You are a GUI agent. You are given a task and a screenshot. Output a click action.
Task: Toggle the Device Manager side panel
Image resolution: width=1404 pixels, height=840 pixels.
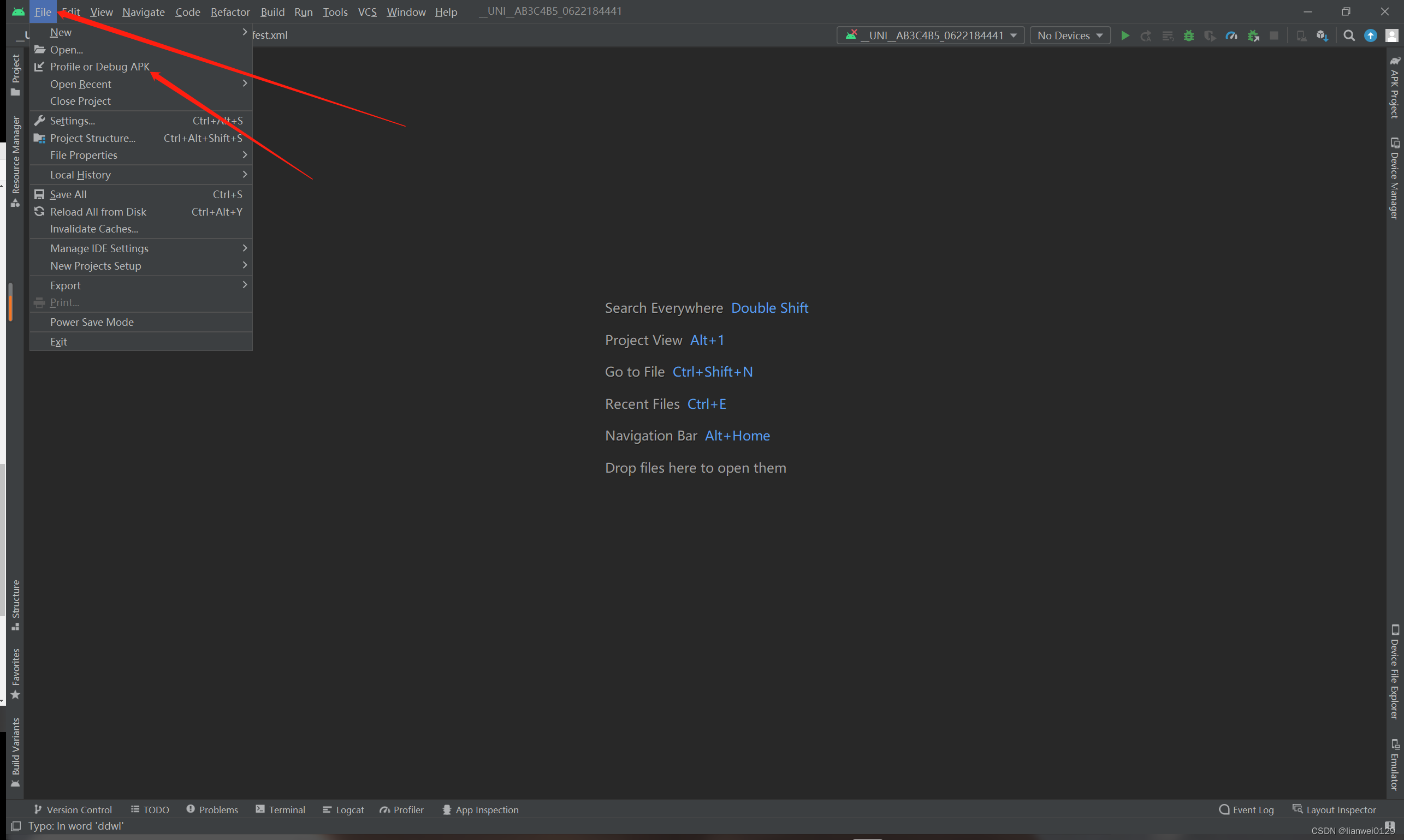pos(1394,178)
